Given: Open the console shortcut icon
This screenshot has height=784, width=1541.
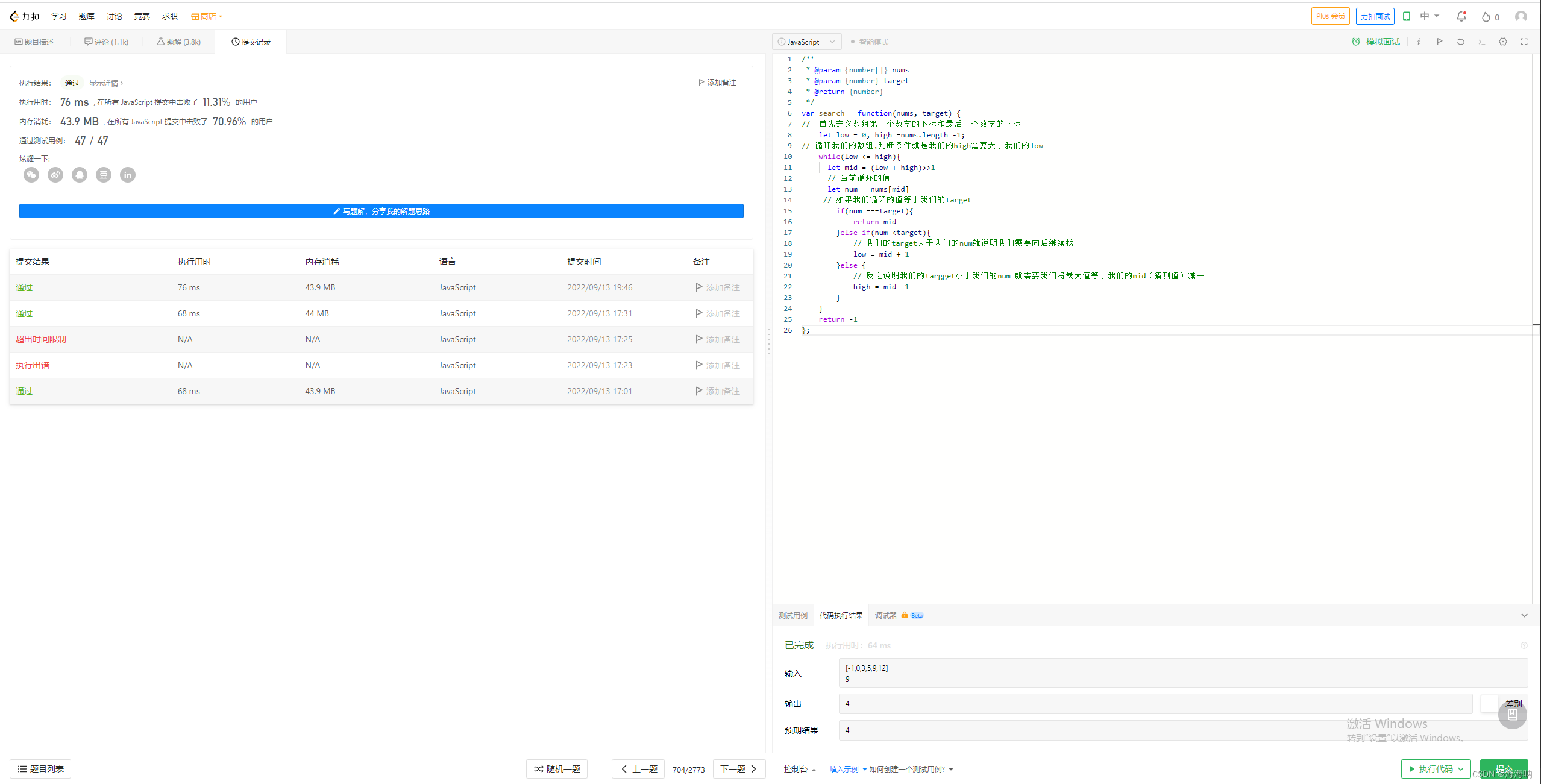Looking at the screenshot, I should [x=1481, y=42].
